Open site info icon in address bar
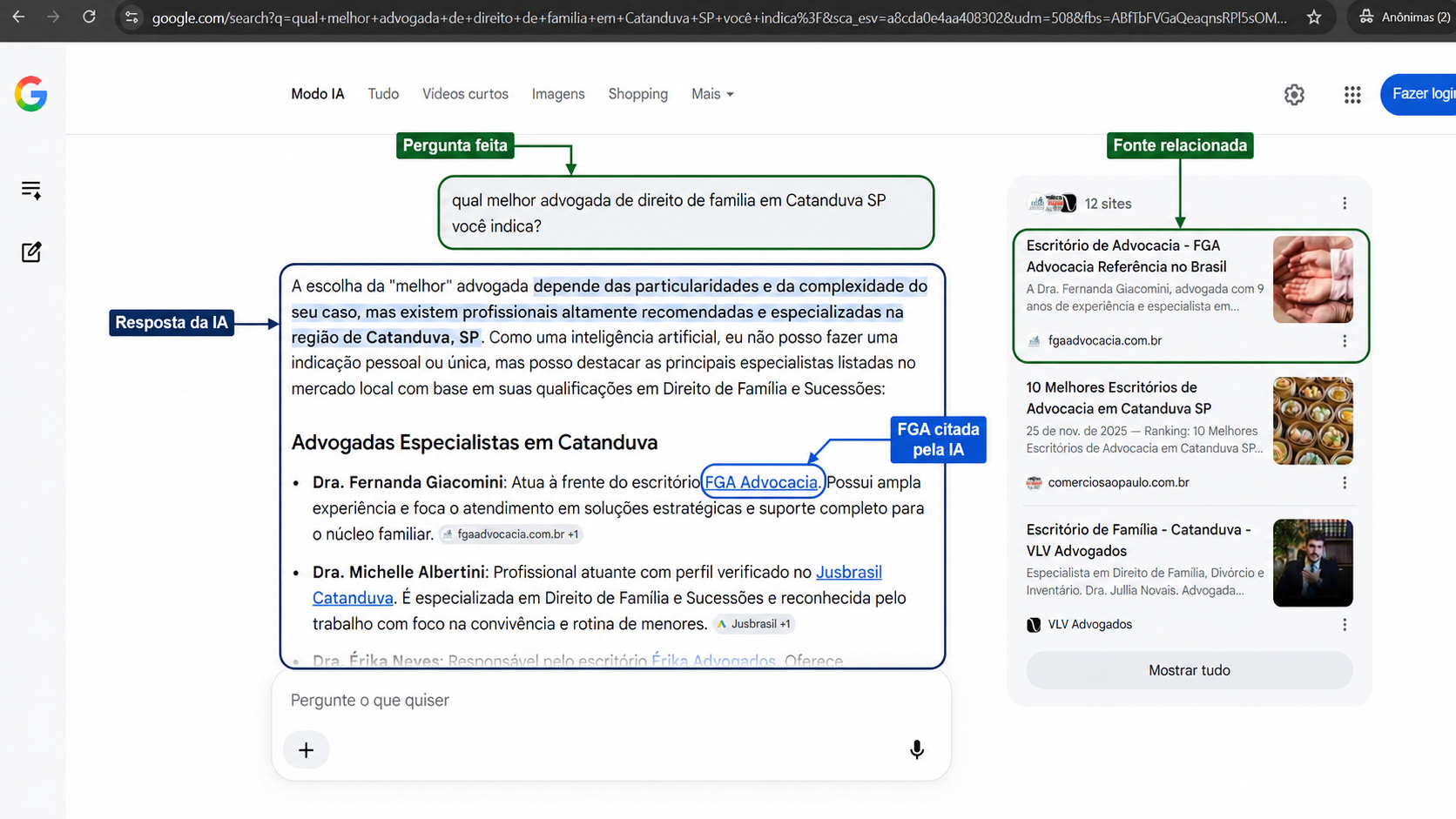This screenshot has width=1456, height=819. click(131, 17)
